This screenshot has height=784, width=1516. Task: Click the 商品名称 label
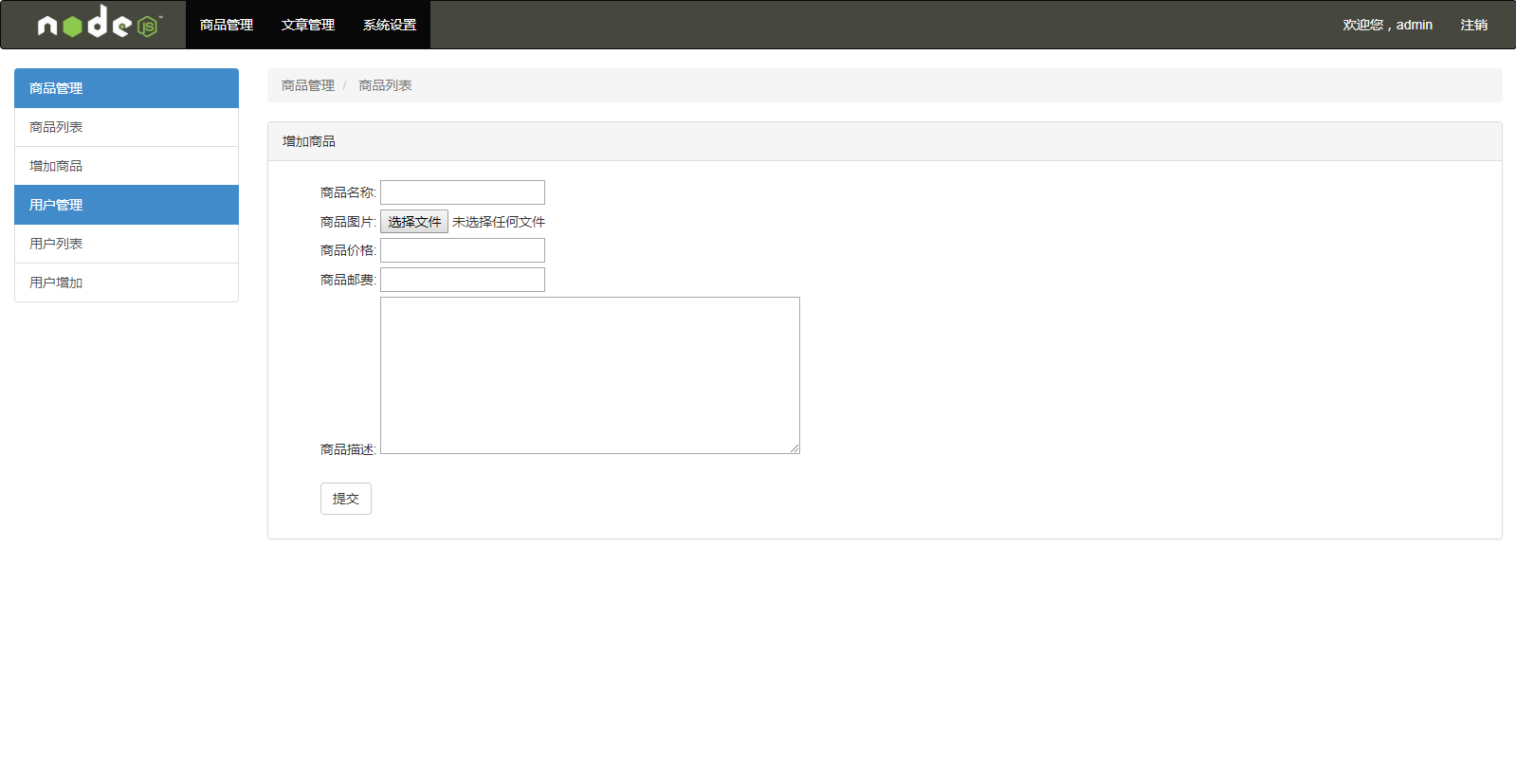click(348, 192)
